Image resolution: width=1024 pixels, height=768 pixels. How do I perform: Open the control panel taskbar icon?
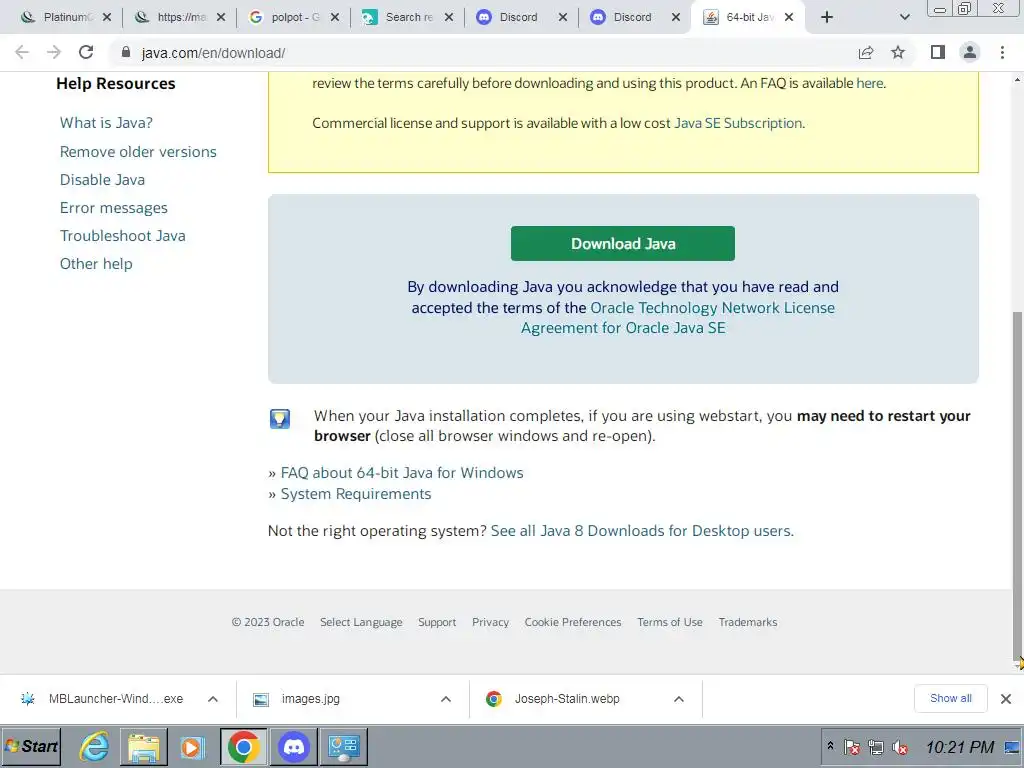[344, 746]
